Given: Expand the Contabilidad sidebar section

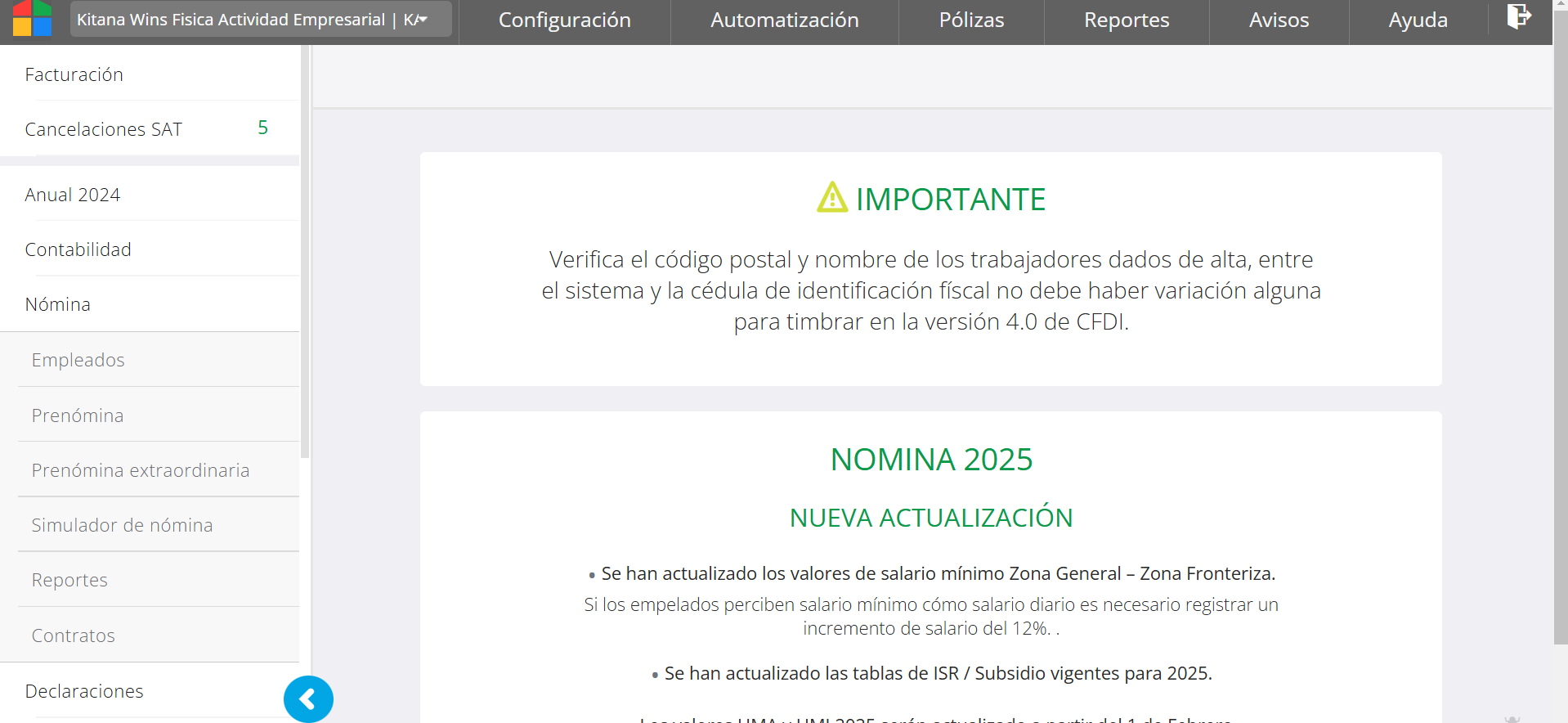Looking at the screenshot, I should 78,249.
